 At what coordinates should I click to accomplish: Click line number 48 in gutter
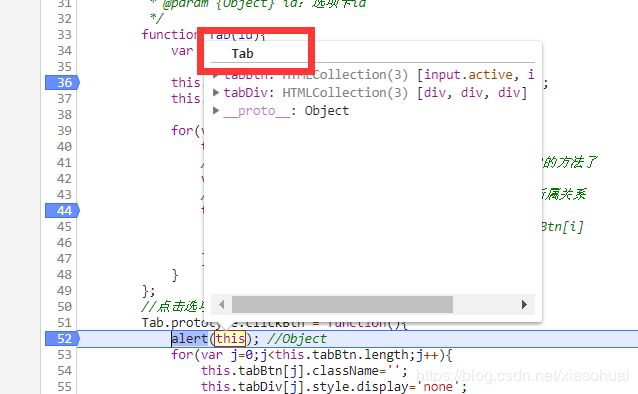[64, 275]
